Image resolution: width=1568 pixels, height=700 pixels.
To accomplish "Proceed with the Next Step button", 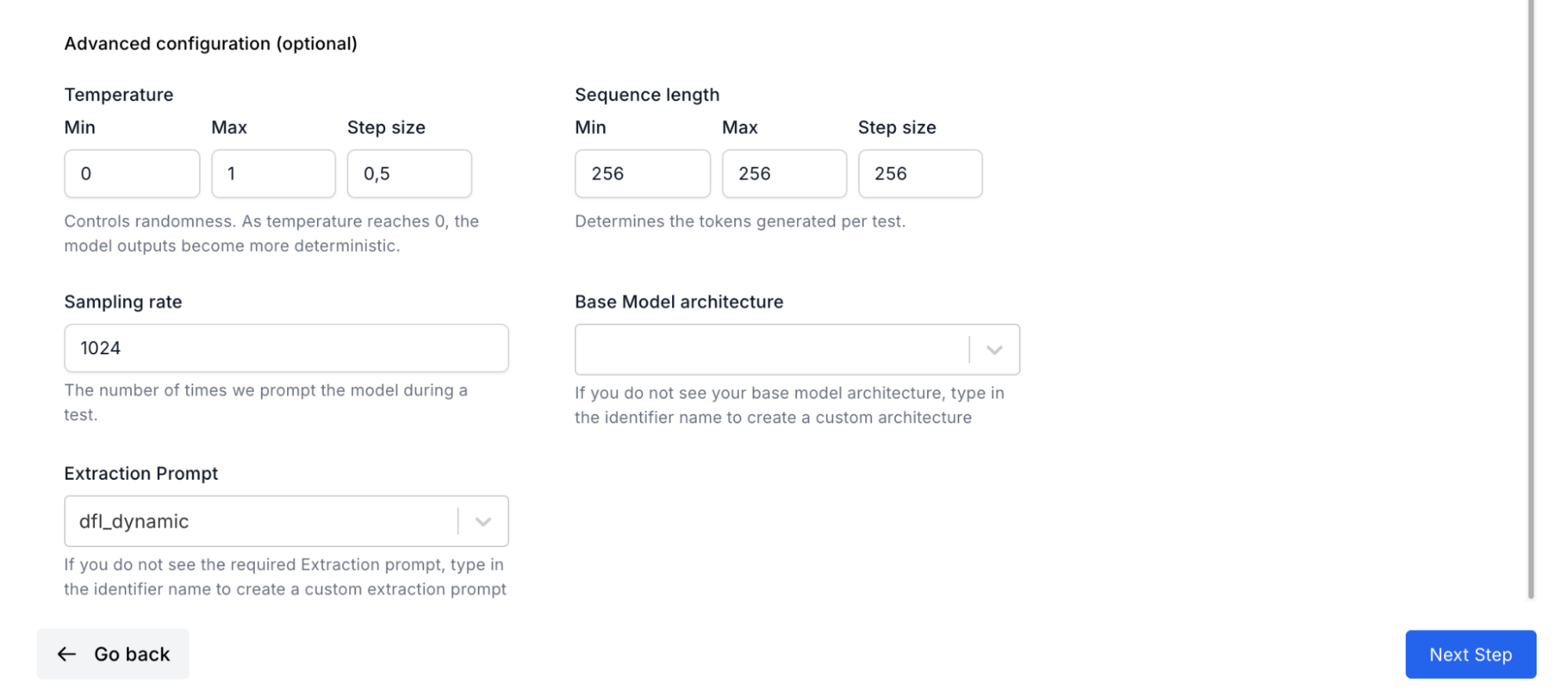I will pos(1471,655).
